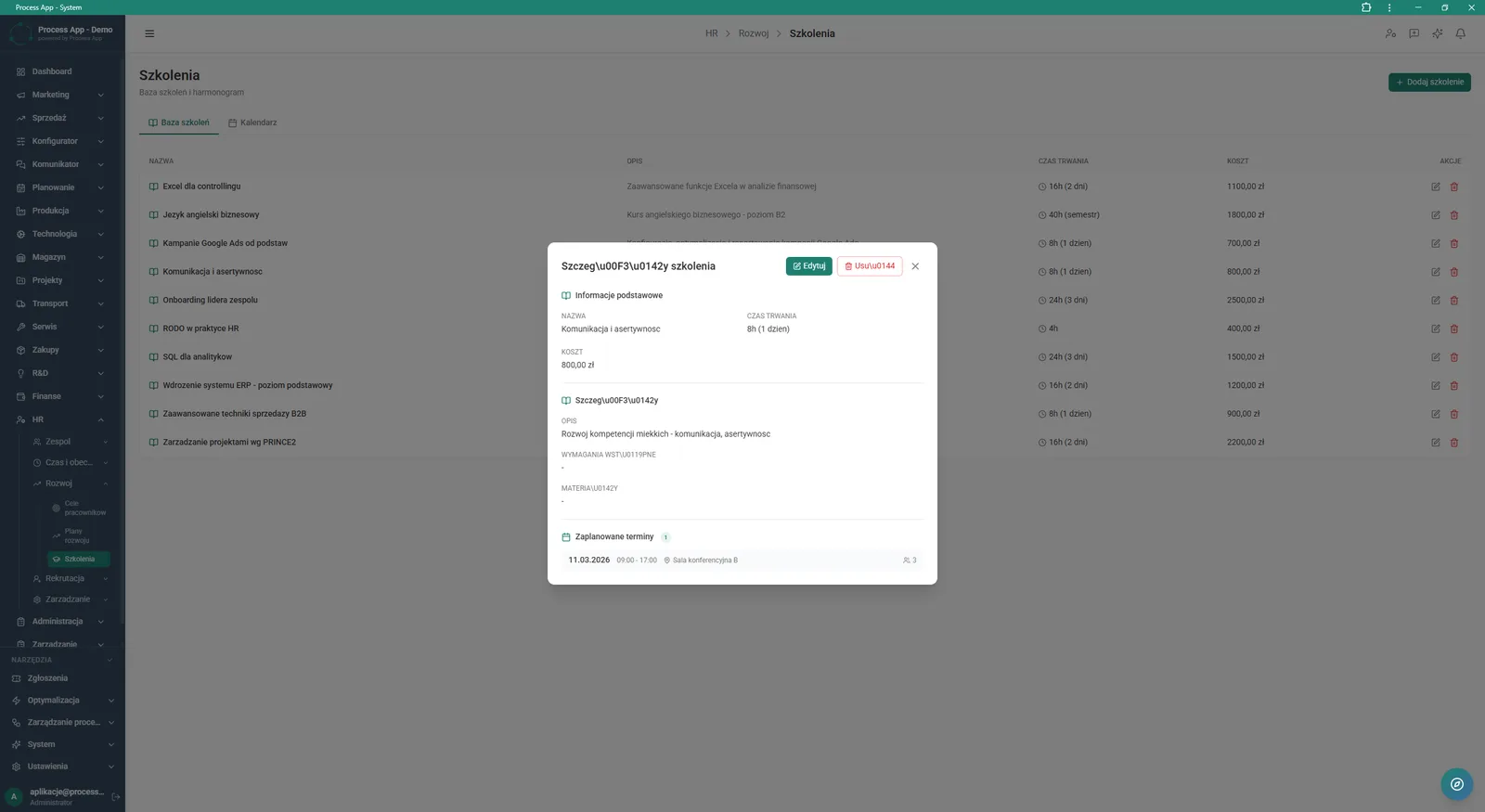Edit the Zaawansowane techniki sprzedazy B2B row
The height and width of the screenshot is (812, 1485).
pyautogui.click(x=1435, y=414)
